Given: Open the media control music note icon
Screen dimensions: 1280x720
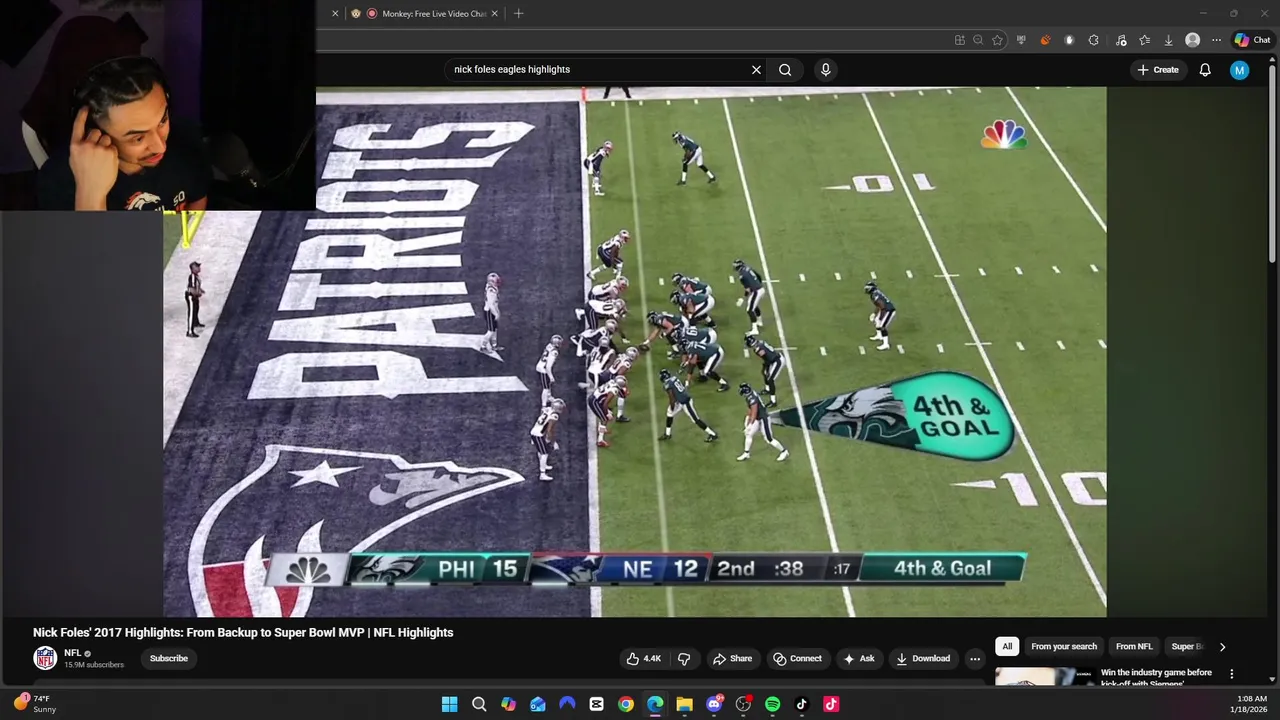Looking at the screenshot, I should point(1121,40).
